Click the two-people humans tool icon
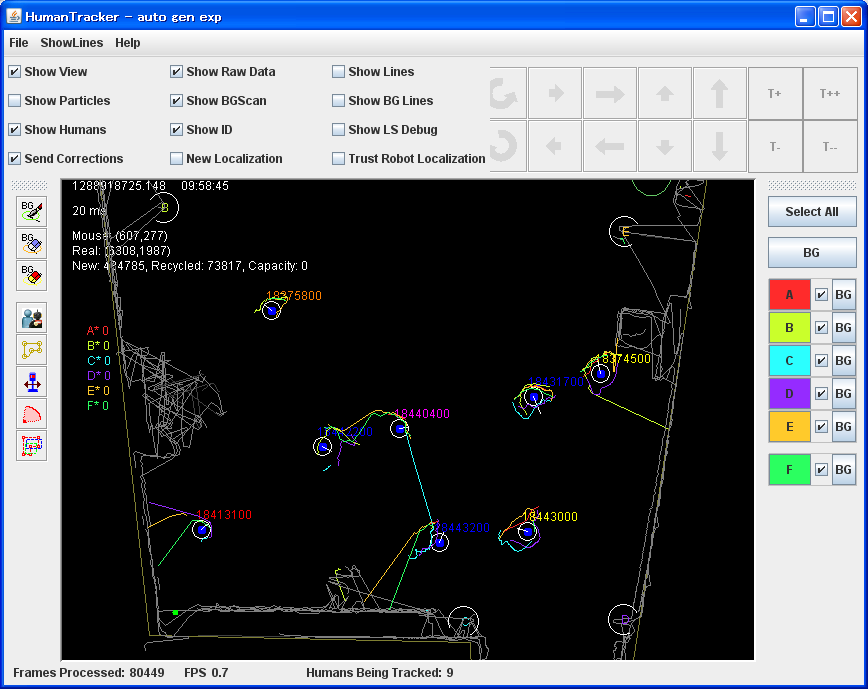868x689 pixels. coord(31,317)
